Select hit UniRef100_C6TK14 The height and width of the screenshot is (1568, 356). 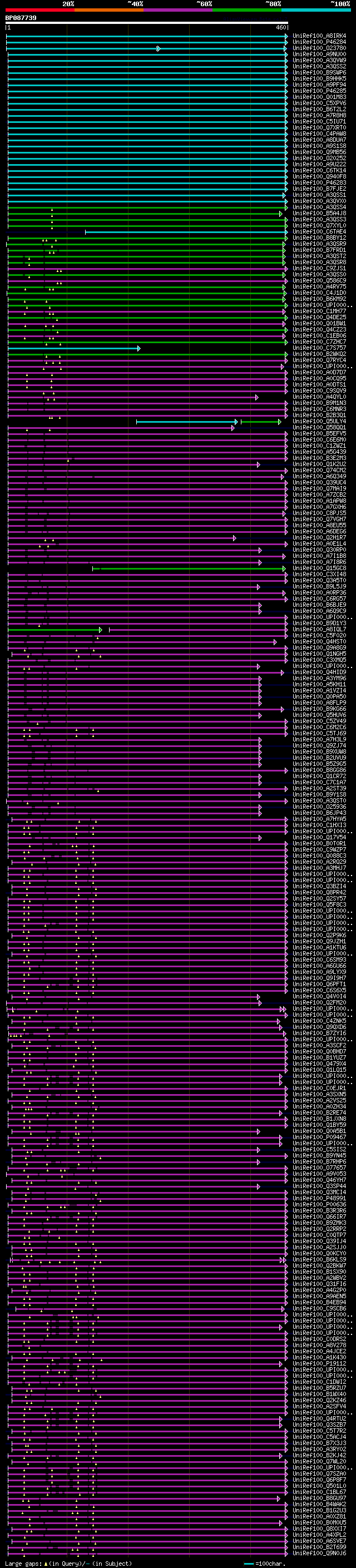[x=319, y=170]
